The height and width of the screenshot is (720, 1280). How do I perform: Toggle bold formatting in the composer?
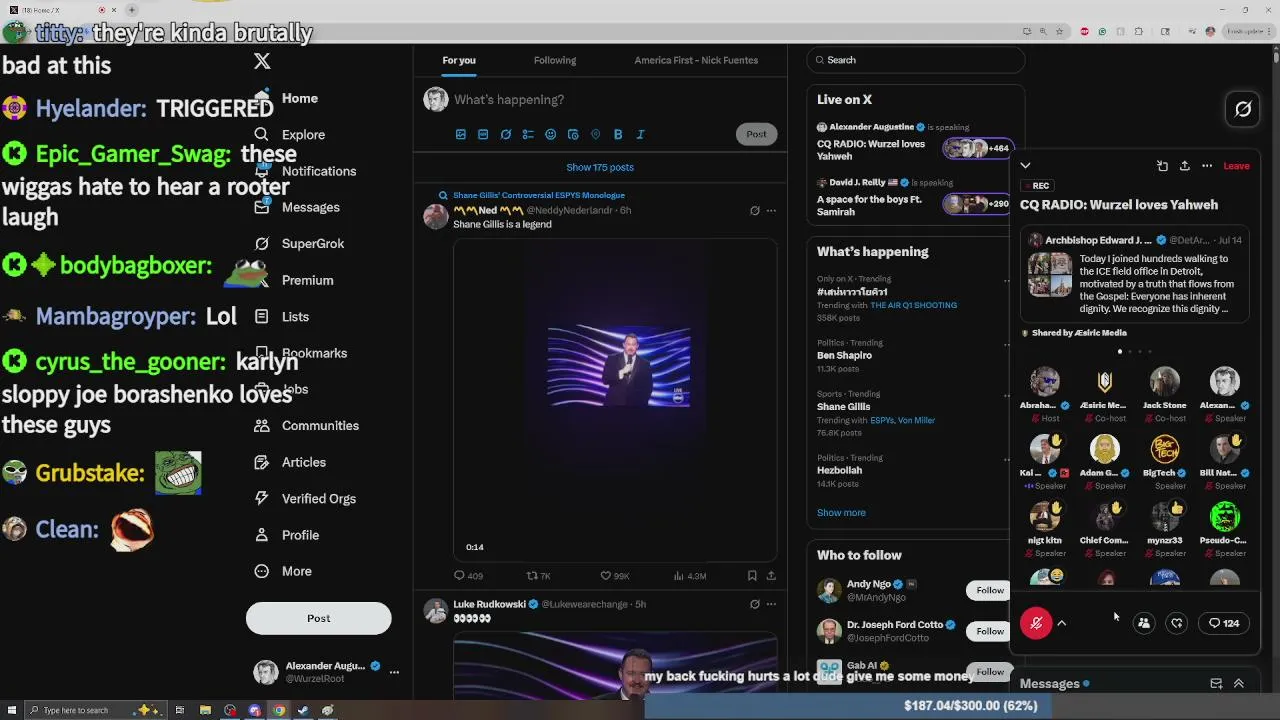point(618,134)
